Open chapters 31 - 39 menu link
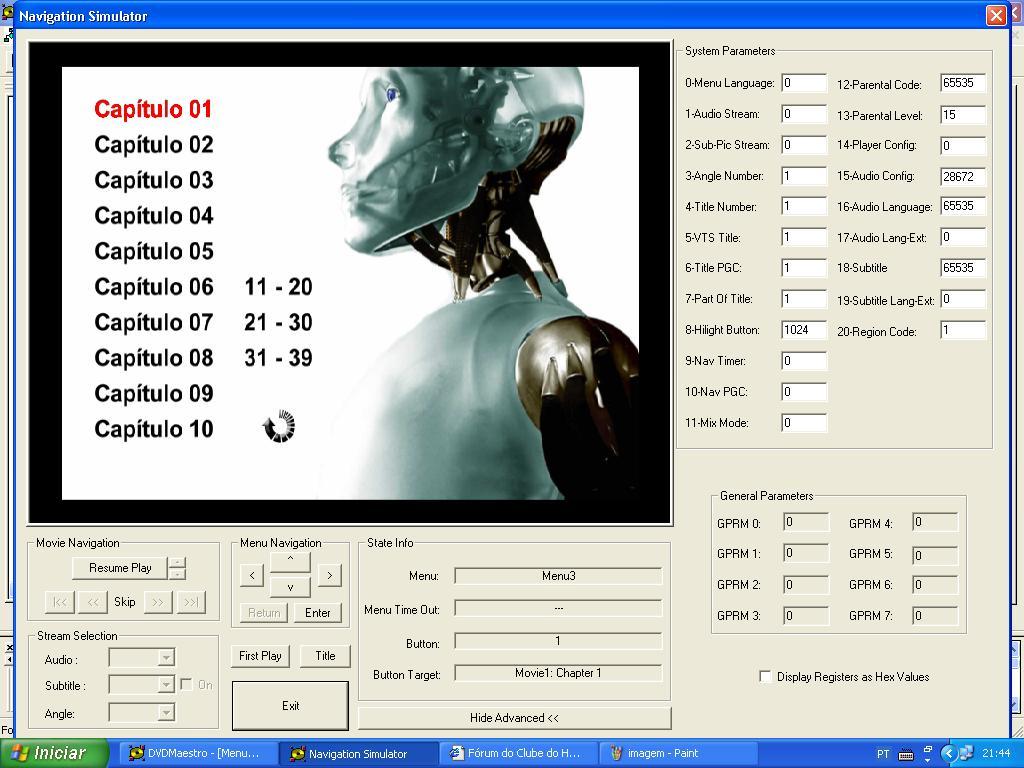Viewport: 1024px width, 768px height. pos(278,358)
